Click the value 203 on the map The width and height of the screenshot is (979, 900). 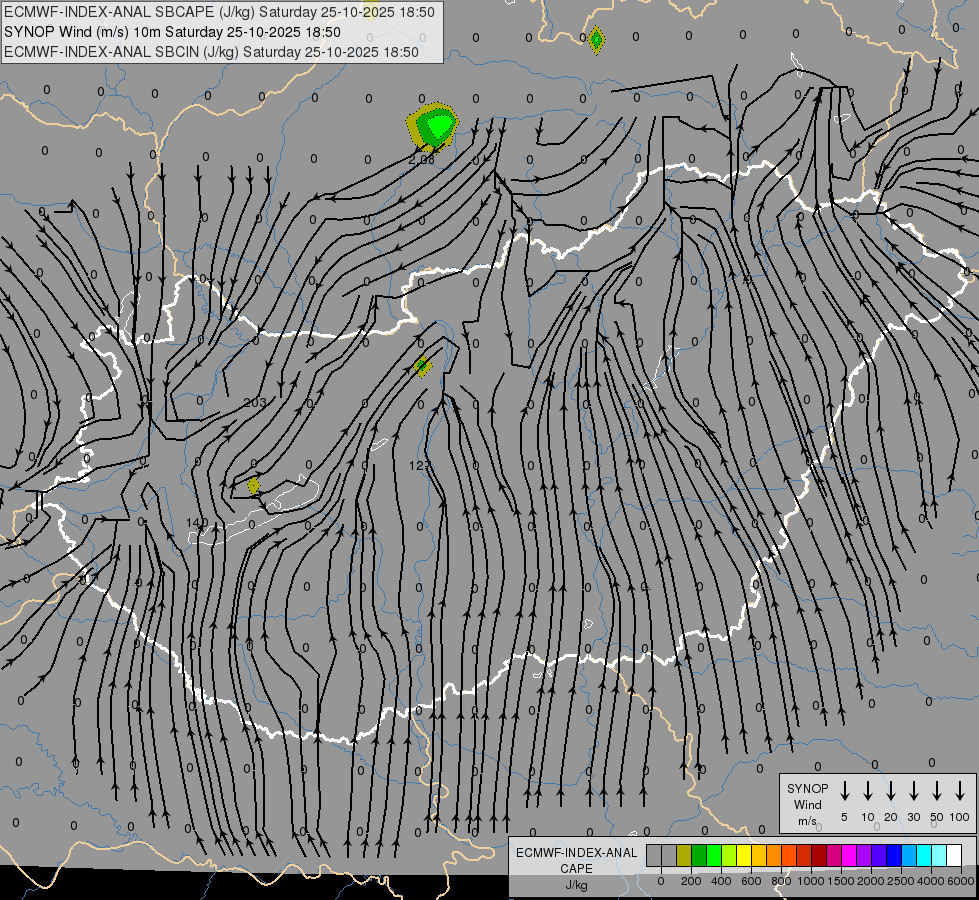(x=255, y=402)
